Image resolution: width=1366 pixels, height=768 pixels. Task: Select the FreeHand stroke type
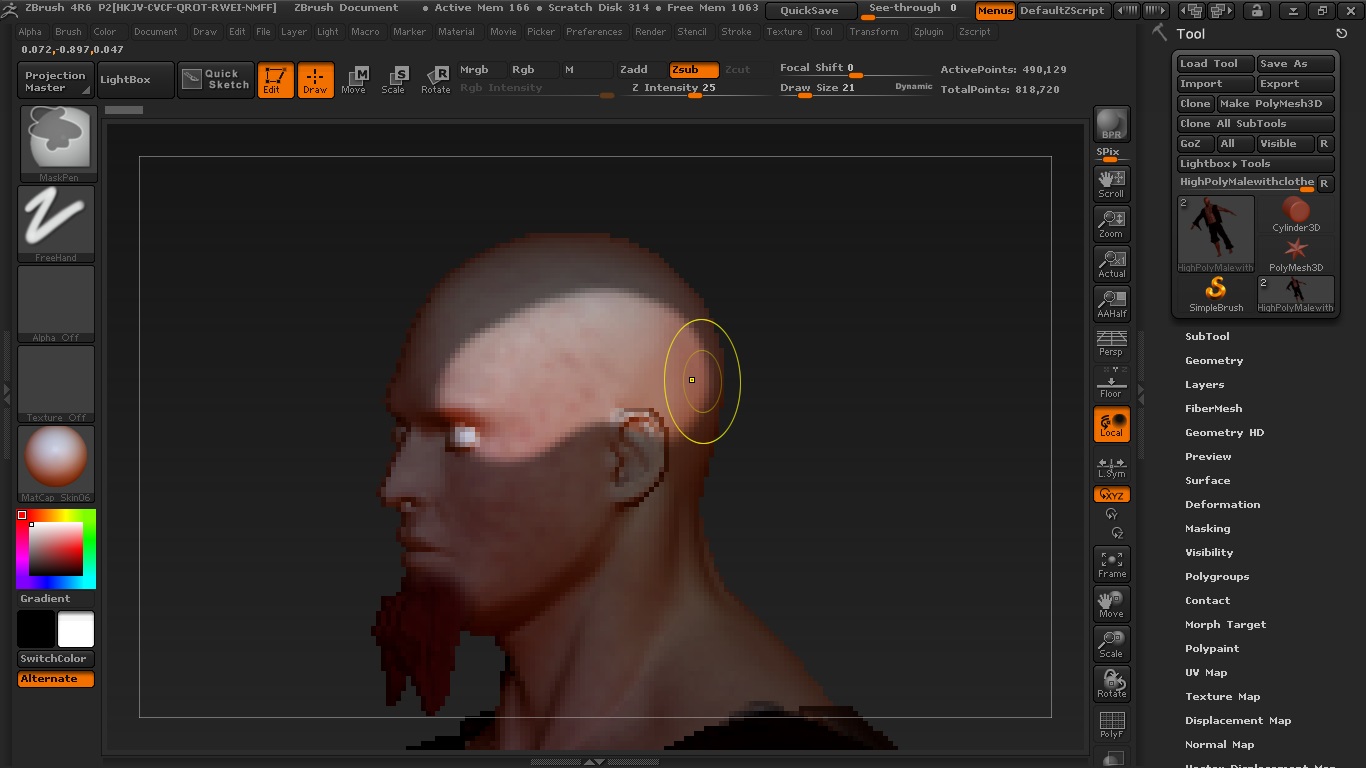[55, 222]
